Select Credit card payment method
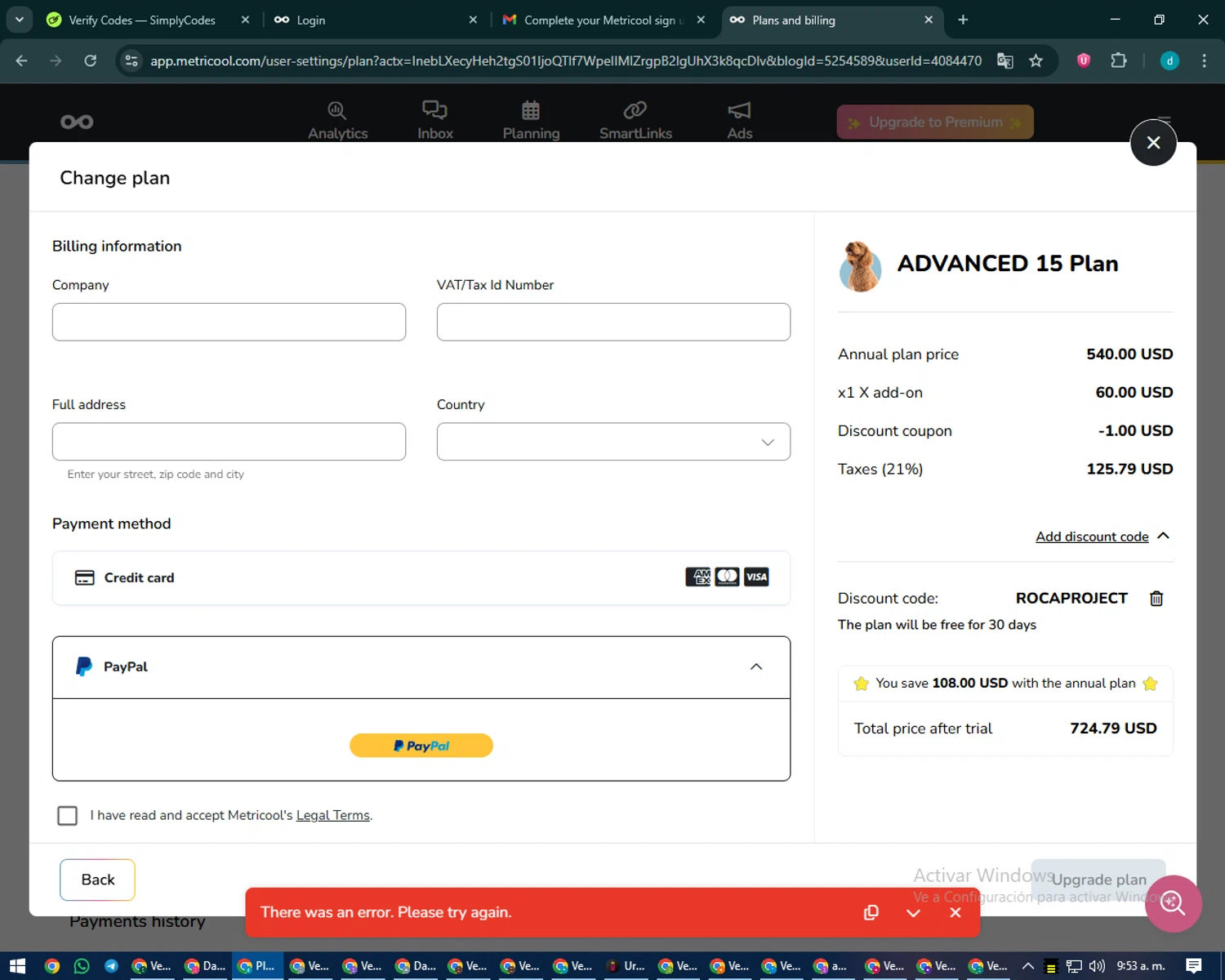Screen dimensions: 1225x980 click(421, 578)
